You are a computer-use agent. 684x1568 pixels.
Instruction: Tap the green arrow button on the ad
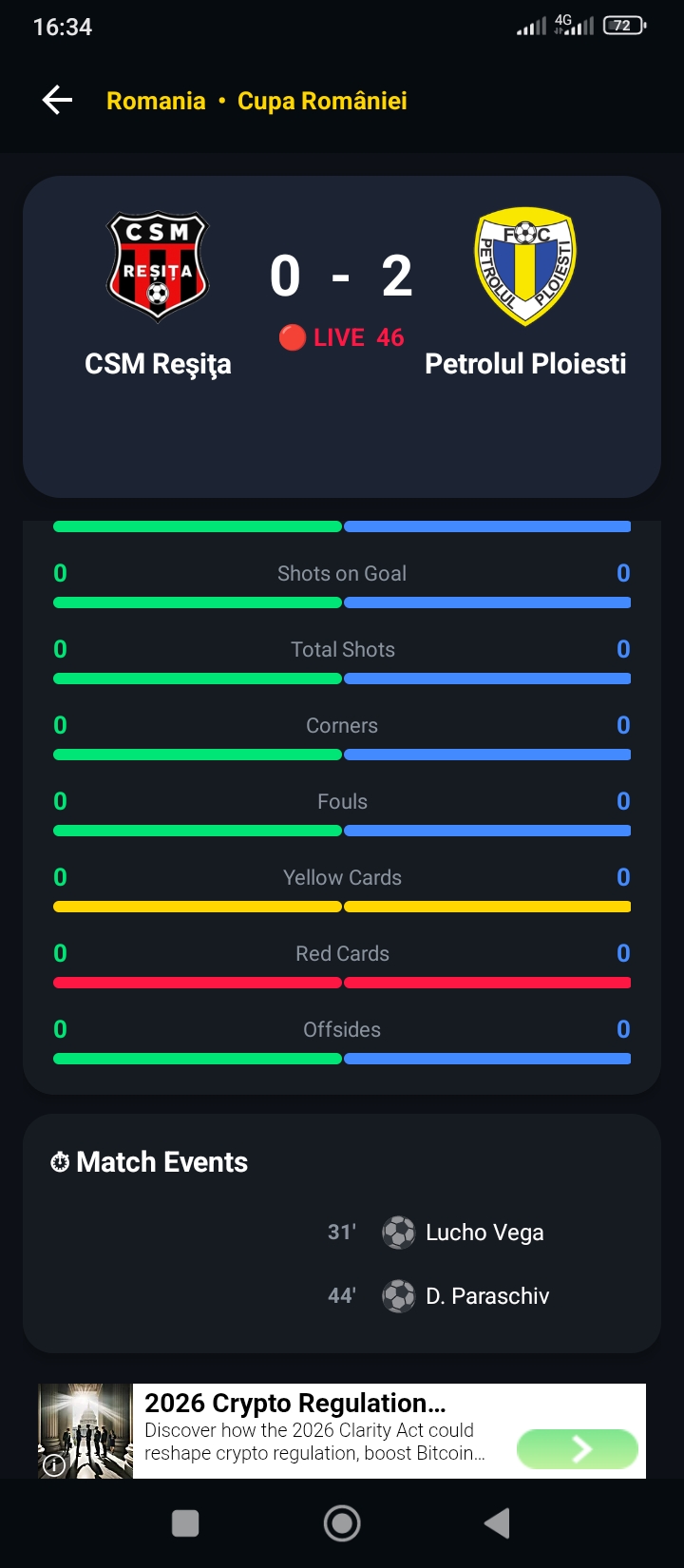tap(578, 1449)
